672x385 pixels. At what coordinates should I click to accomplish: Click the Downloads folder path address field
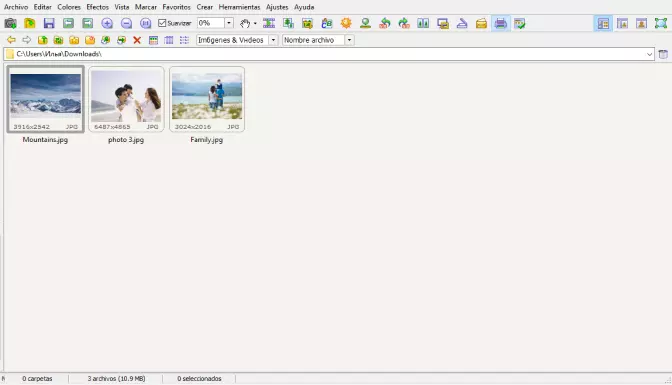pyautogui.click(x=329, y=54)
